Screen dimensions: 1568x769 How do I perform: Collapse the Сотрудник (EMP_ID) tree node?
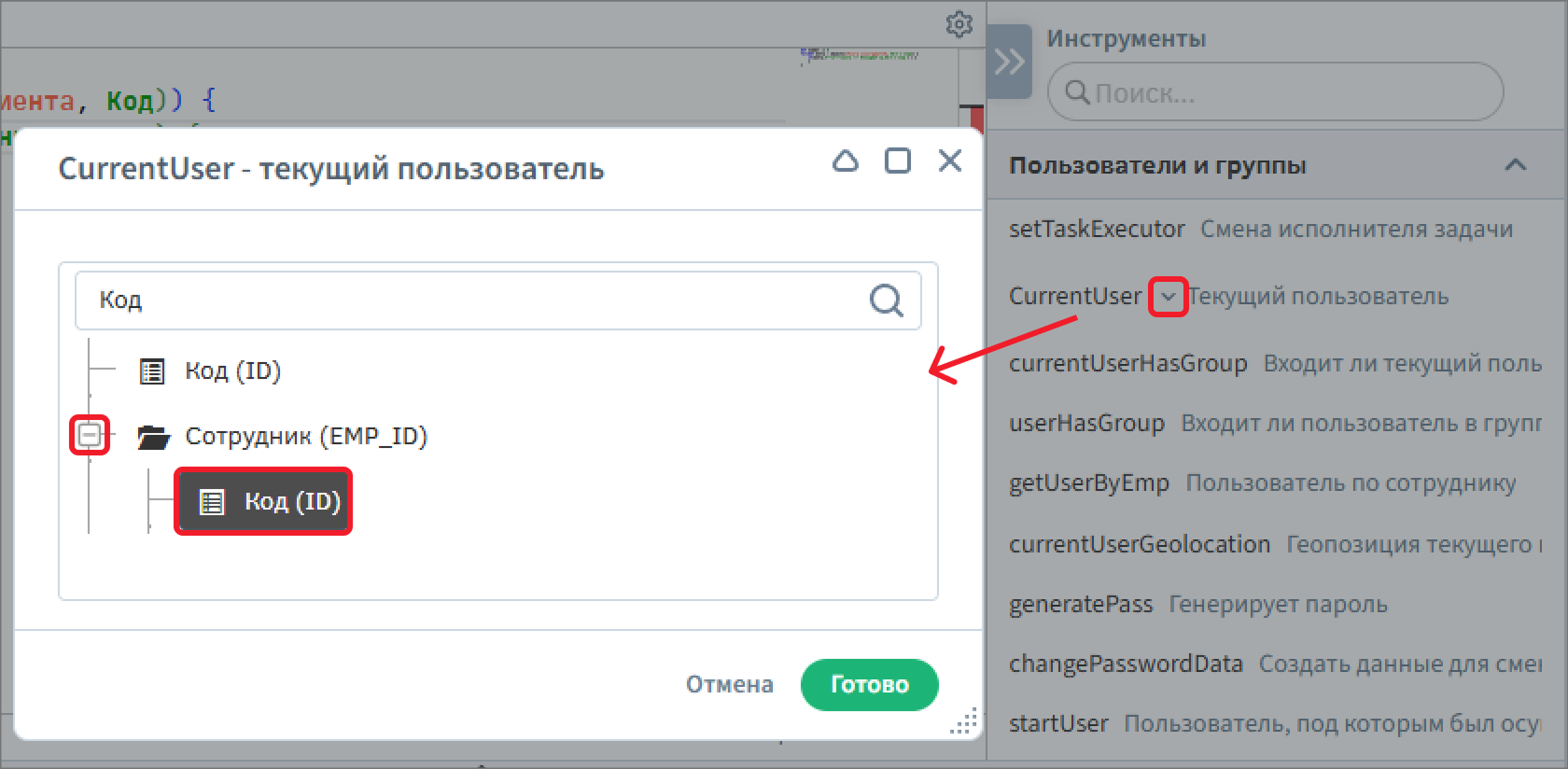[x=90, y=436]
